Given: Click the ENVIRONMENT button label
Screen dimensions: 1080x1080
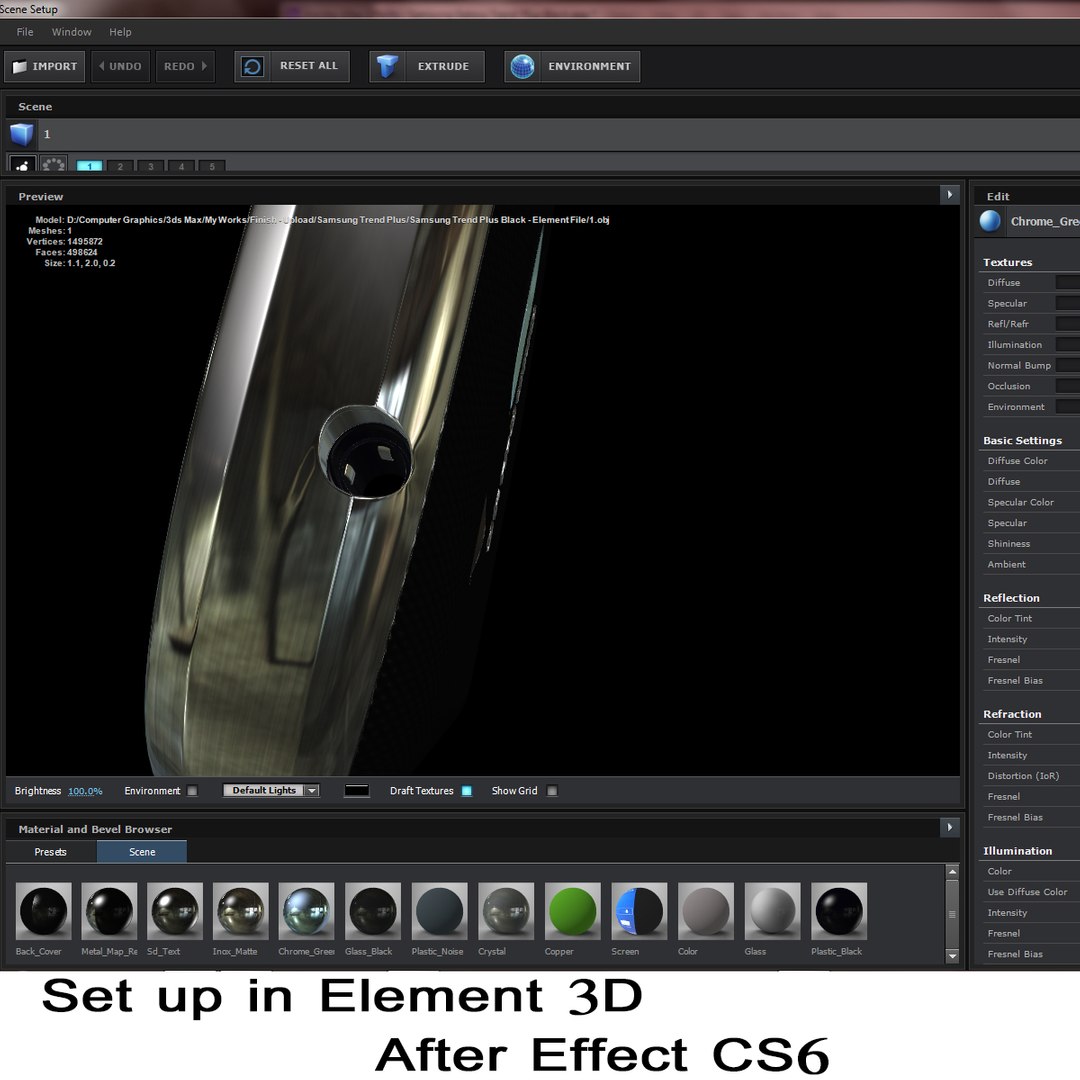Looking at the screenshot, I should [x=589, y=66].
